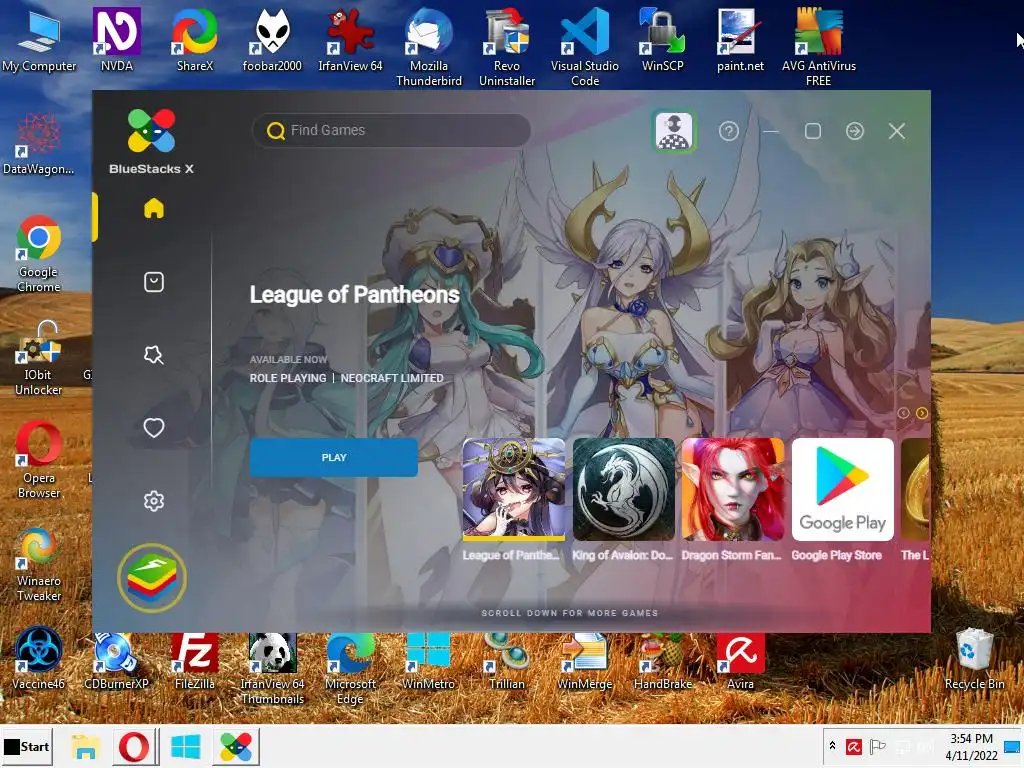1024x768 pixels.
Task: Select Dragon Storm Fantasy thumbnail
Action: 733,489
